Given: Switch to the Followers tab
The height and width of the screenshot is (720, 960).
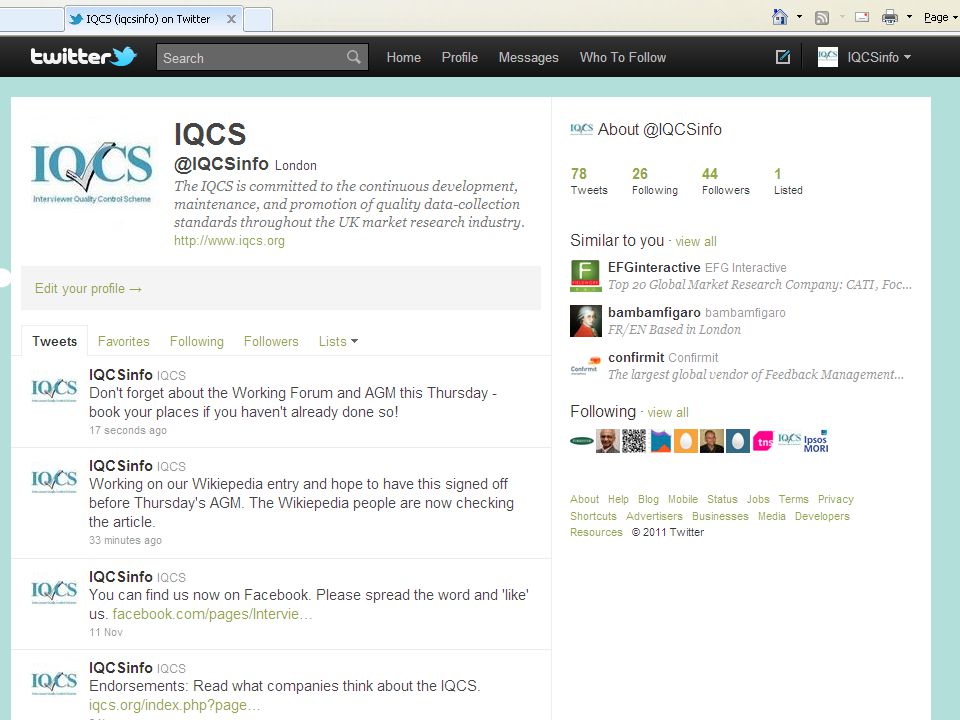Looking at the screenshot, I should coord(271,341).
